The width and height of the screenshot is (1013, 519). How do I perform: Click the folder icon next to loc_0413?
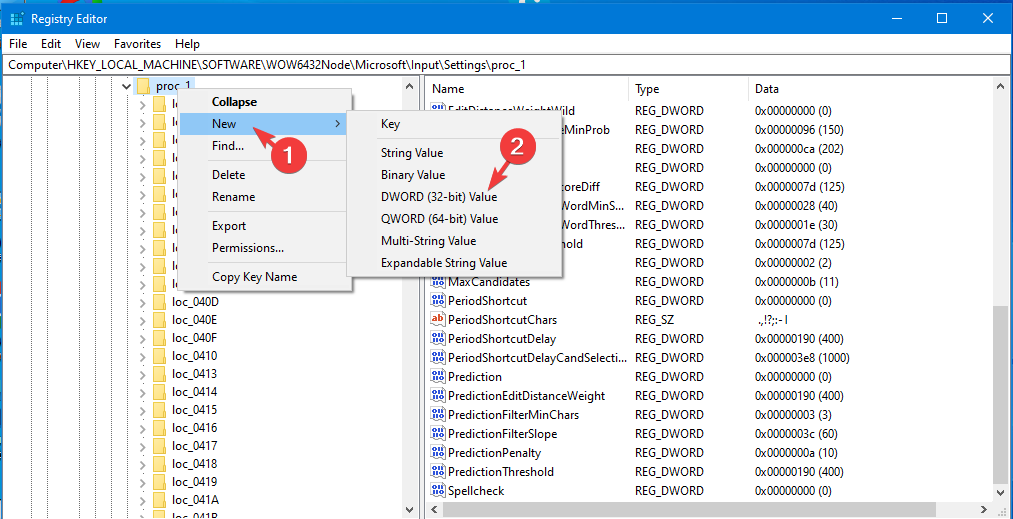160,374
